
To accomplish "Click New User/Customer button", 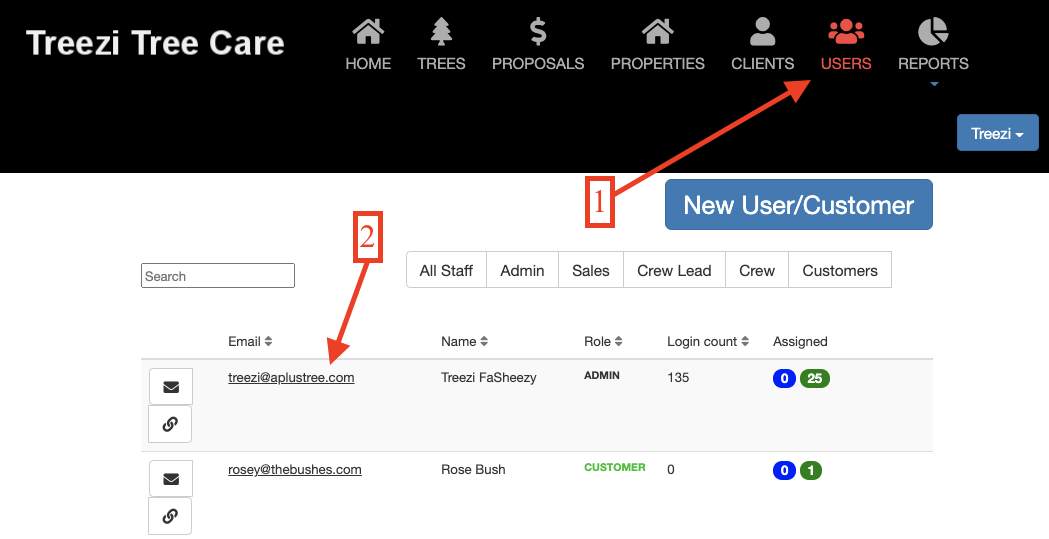I will point(798,205).
